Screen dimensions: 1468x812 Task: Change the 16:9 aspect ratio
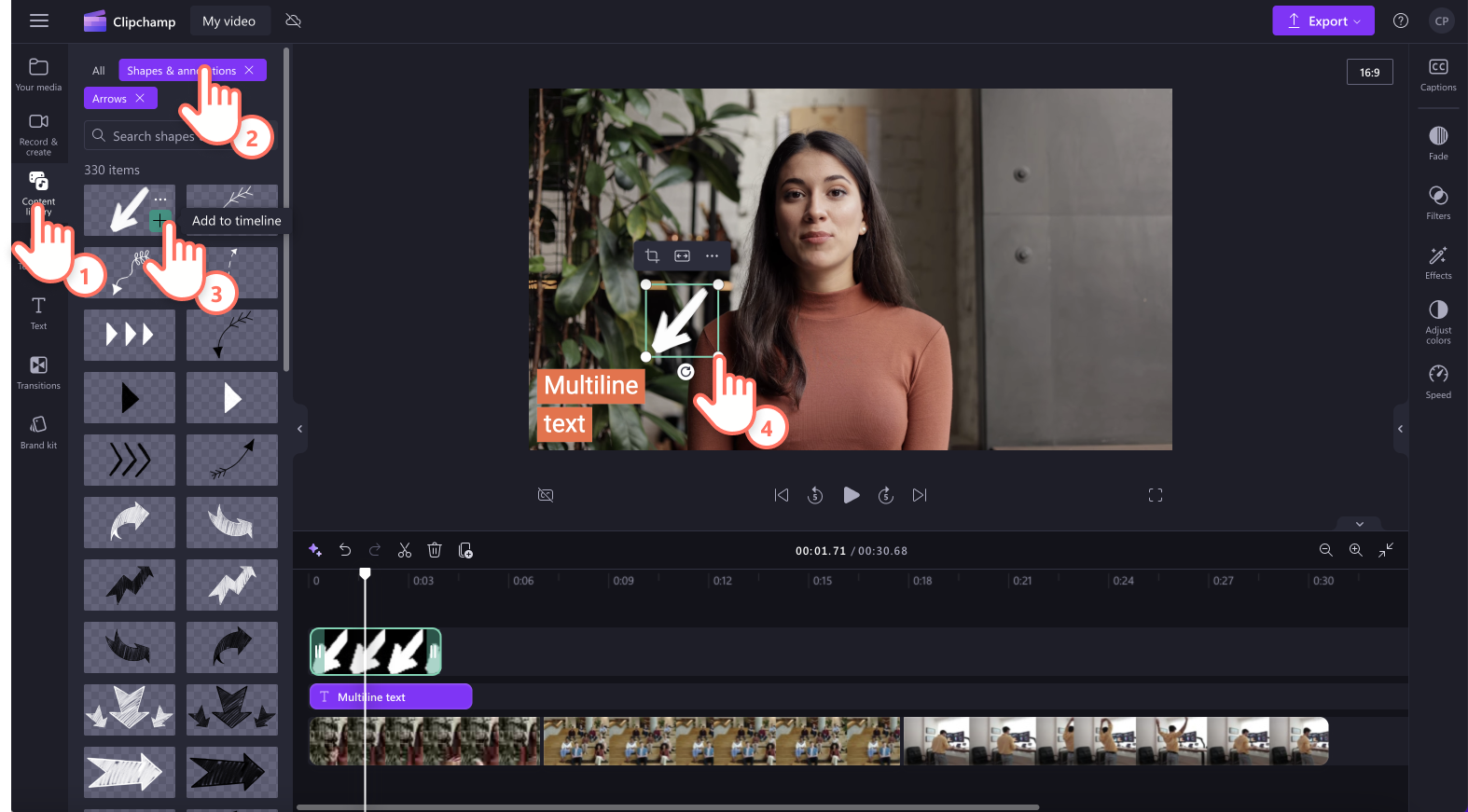click(1369, 72)
